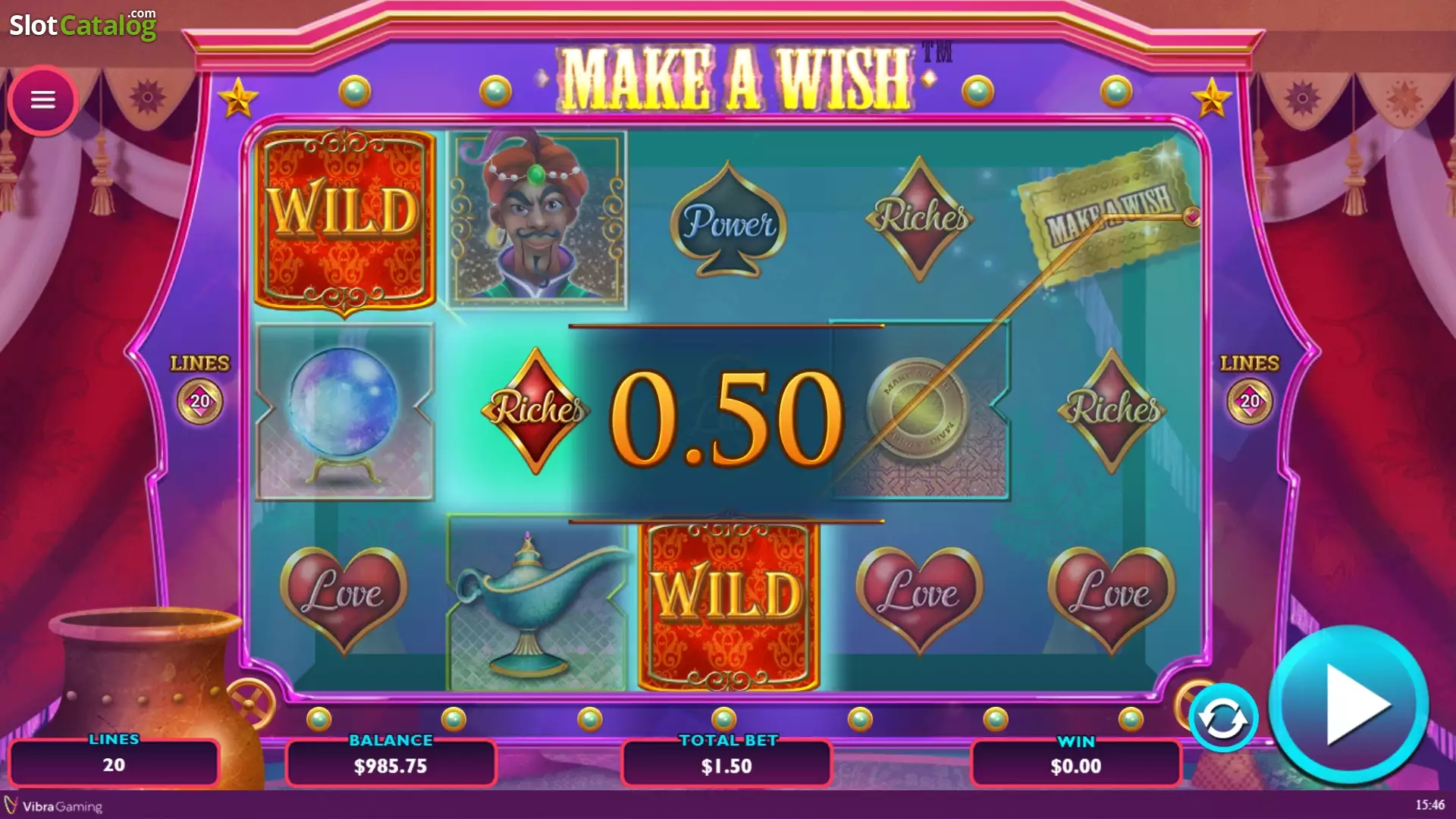Viewport: 1456px width, 819px height.
Task: Select the top-left WILD symbol
Action: 345,221
